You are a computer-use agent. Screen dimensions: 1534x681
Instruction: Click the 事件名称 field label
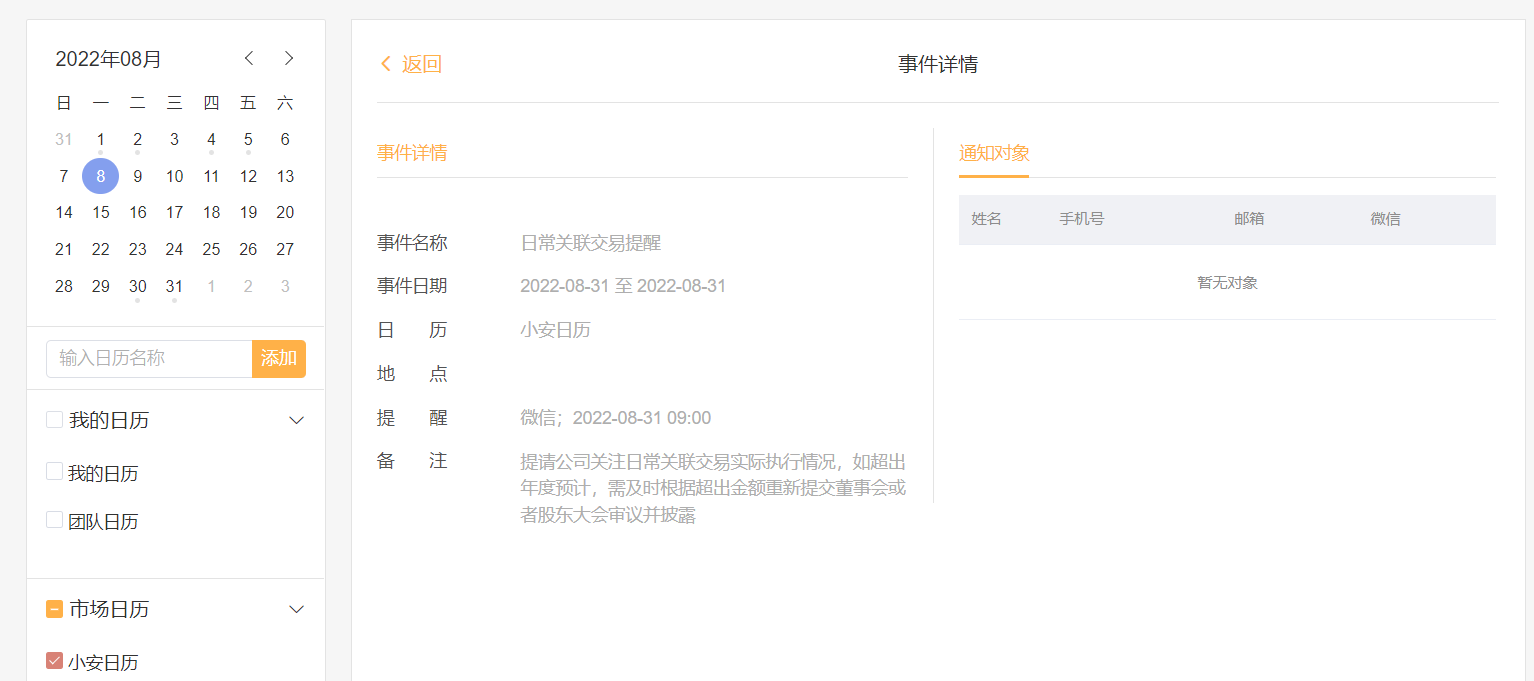coord(412,242)
